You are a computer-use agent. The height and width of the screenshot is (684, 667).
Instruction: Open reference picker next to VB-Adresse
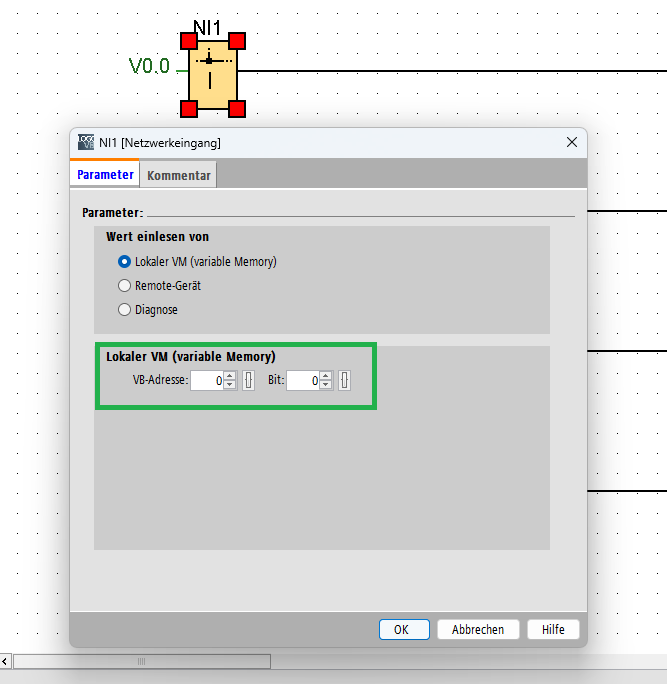(248, 380)
